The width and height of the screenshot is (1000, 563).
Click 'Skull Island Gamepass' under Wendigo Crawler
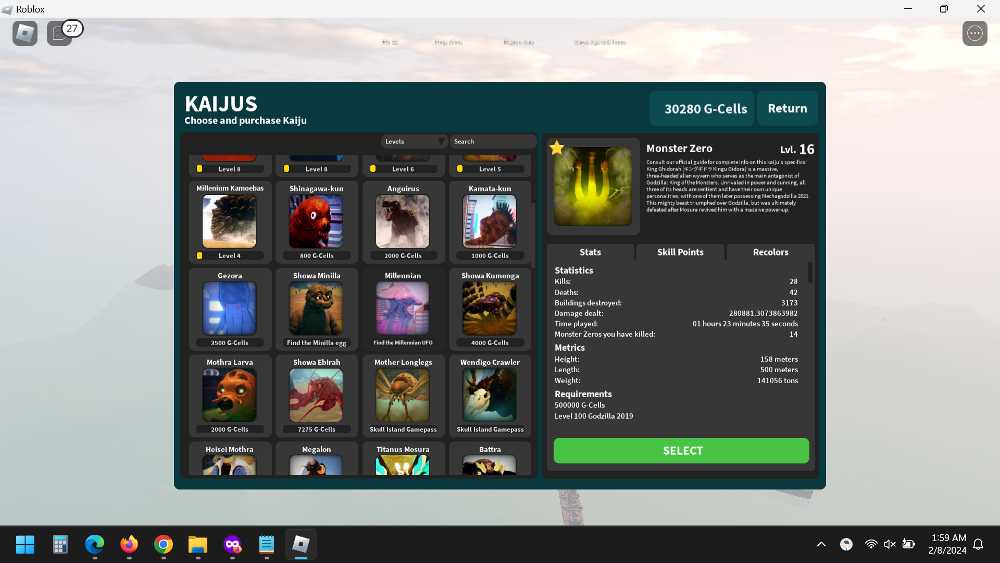click(x=489, y=430)
